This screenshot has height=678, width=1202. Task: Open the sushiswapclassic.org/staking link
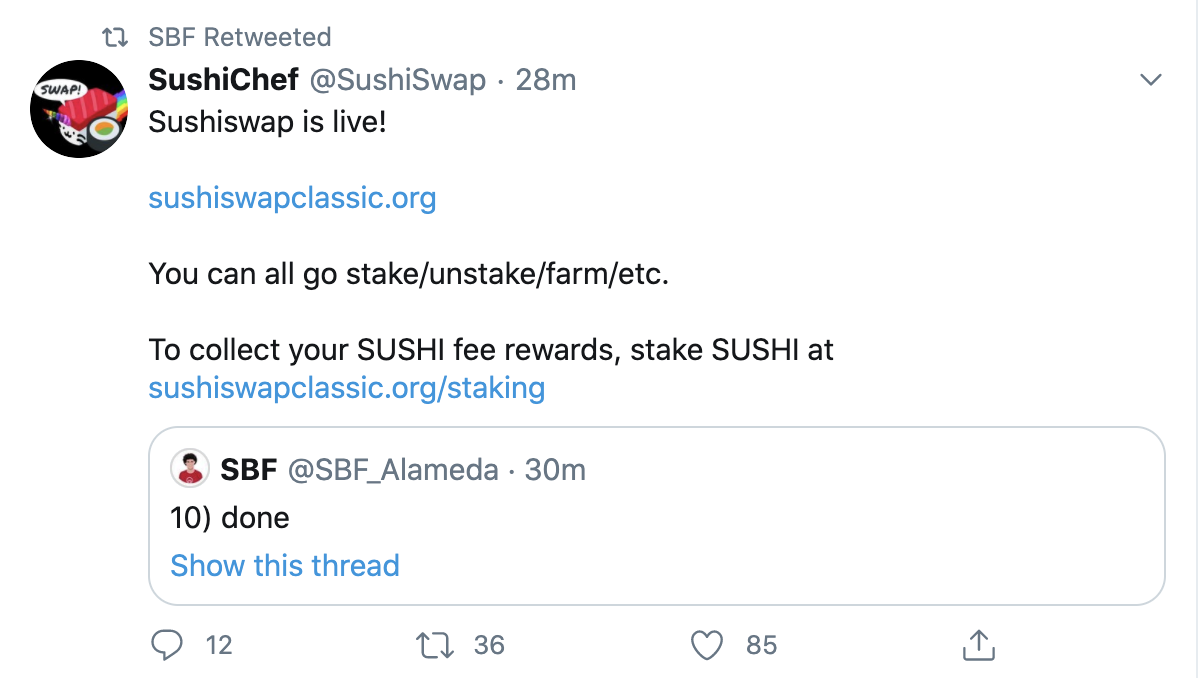pyautogui.click(x=346, y=387)
